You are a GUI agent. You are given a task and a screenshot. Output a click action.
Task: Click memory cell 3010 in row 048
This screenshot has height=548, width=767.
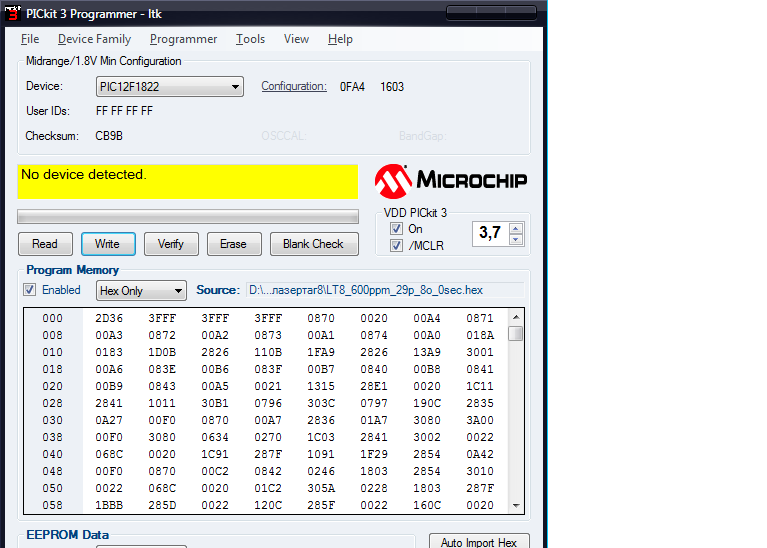480,471
